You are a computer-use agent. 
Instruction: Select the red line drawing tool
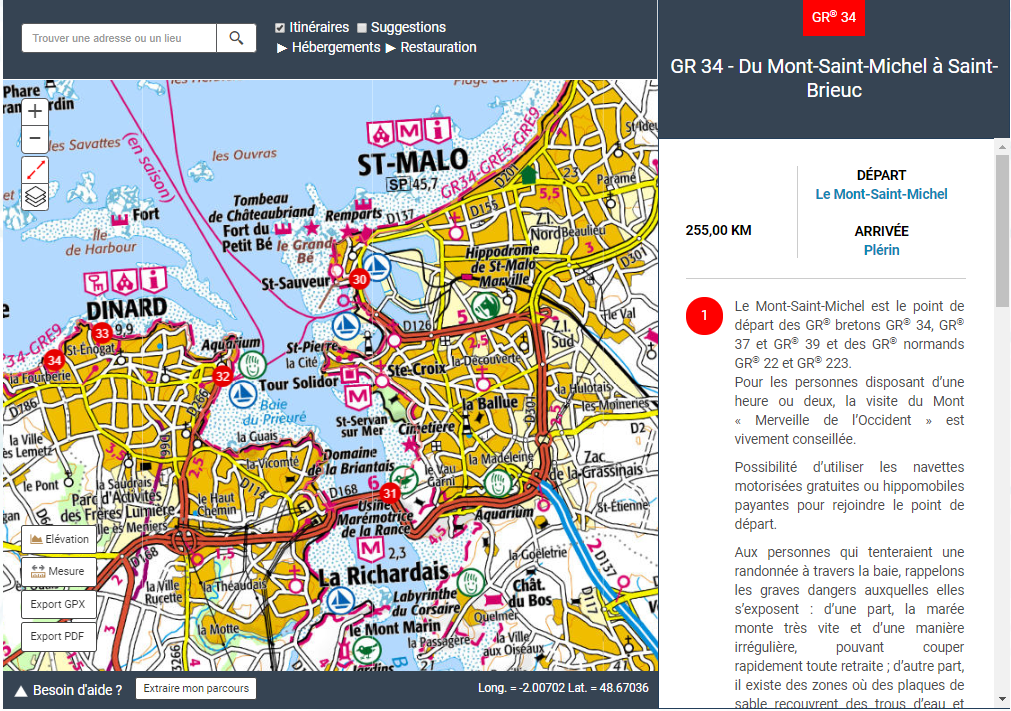click(35, 170)
